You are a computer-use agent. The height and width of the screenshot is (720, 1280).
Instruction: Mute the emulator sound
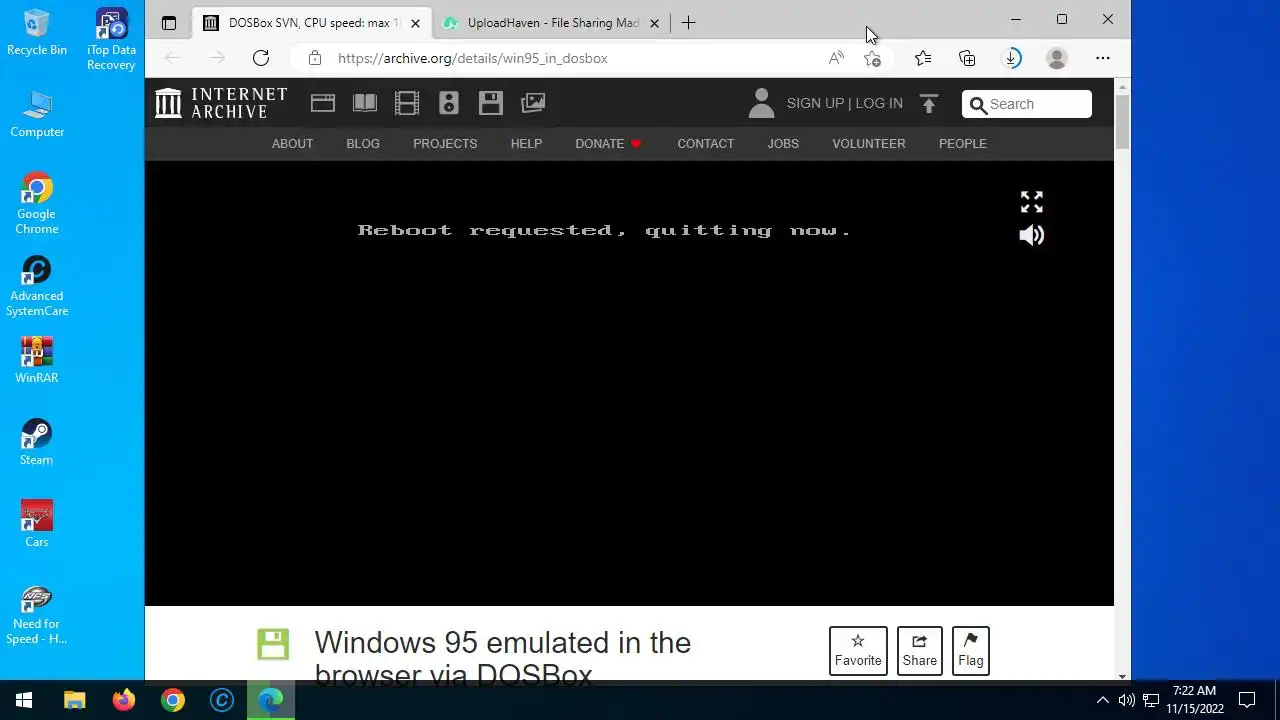pyautogui.click(x=1031, y=235)
